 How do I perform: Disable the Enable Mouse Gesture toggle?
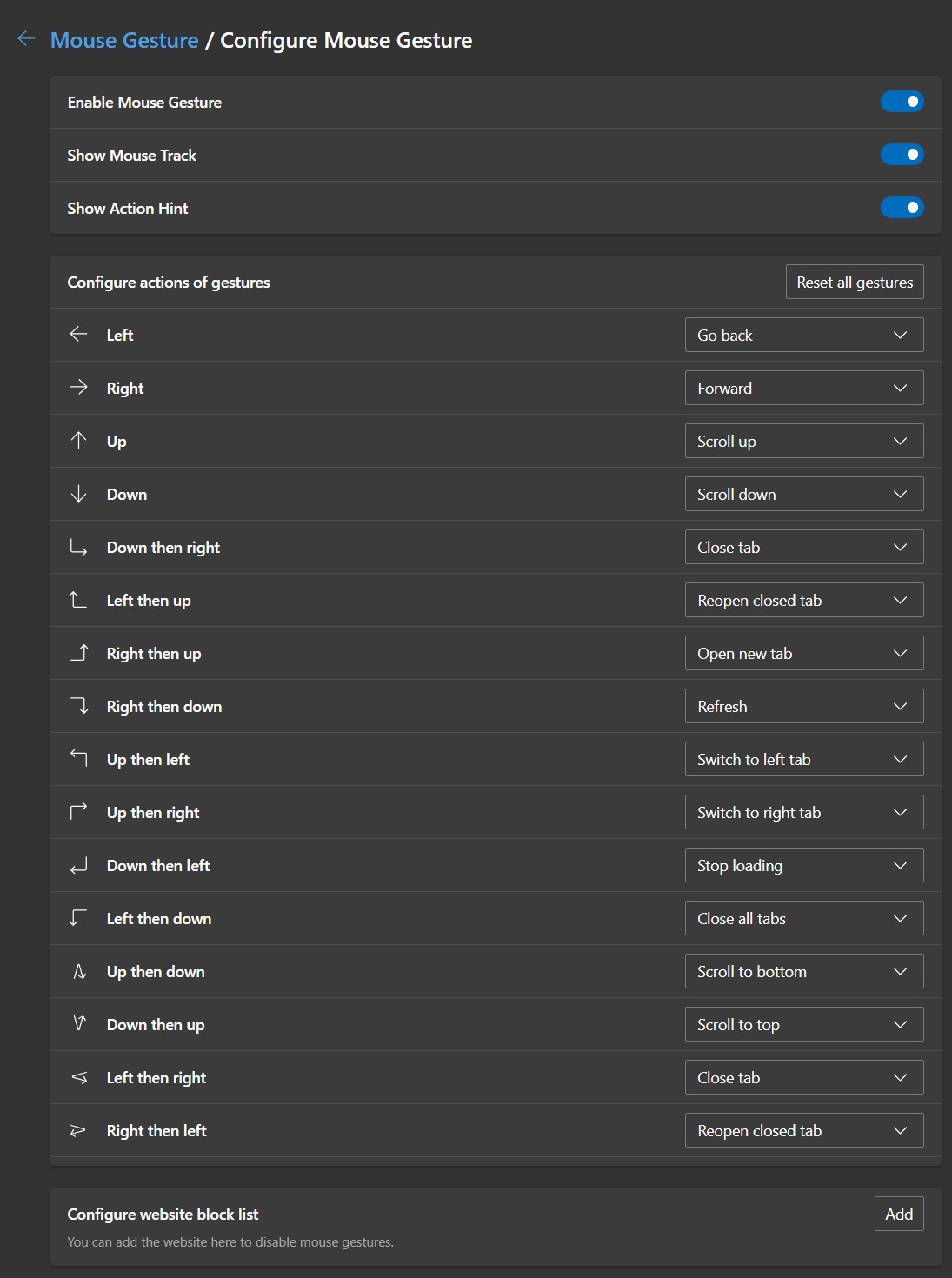[x=902, y=102]
